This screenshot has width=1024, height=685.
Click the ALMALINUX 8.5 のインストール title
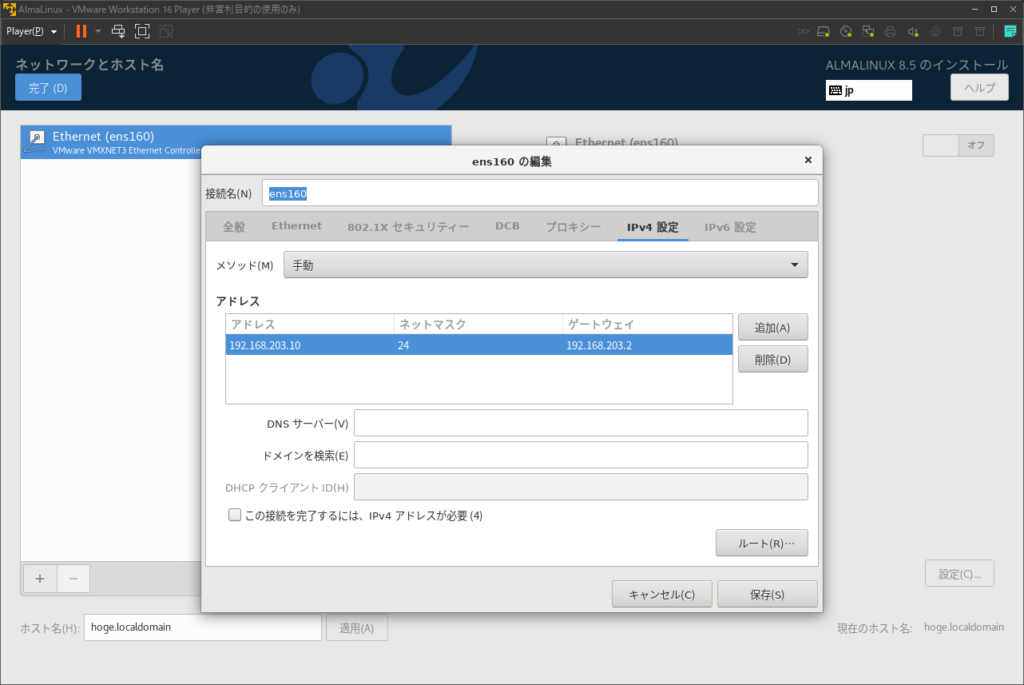(x=916, y=65)
